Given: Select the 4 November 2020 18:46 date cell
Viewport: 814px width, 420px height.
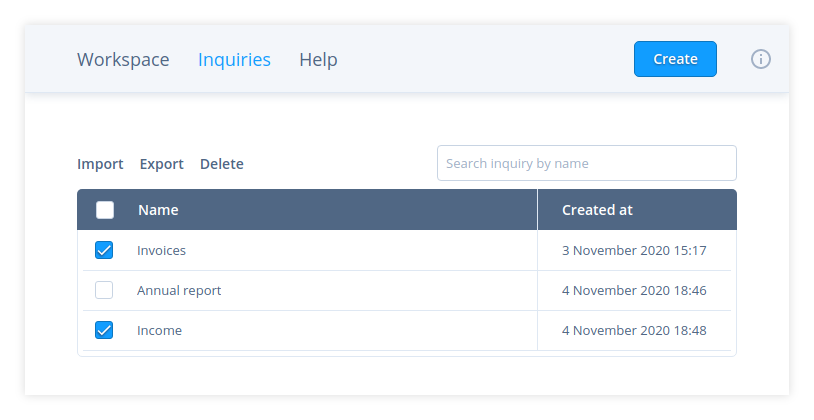Looking at the screenshot, I should click(x=634, y=290).
